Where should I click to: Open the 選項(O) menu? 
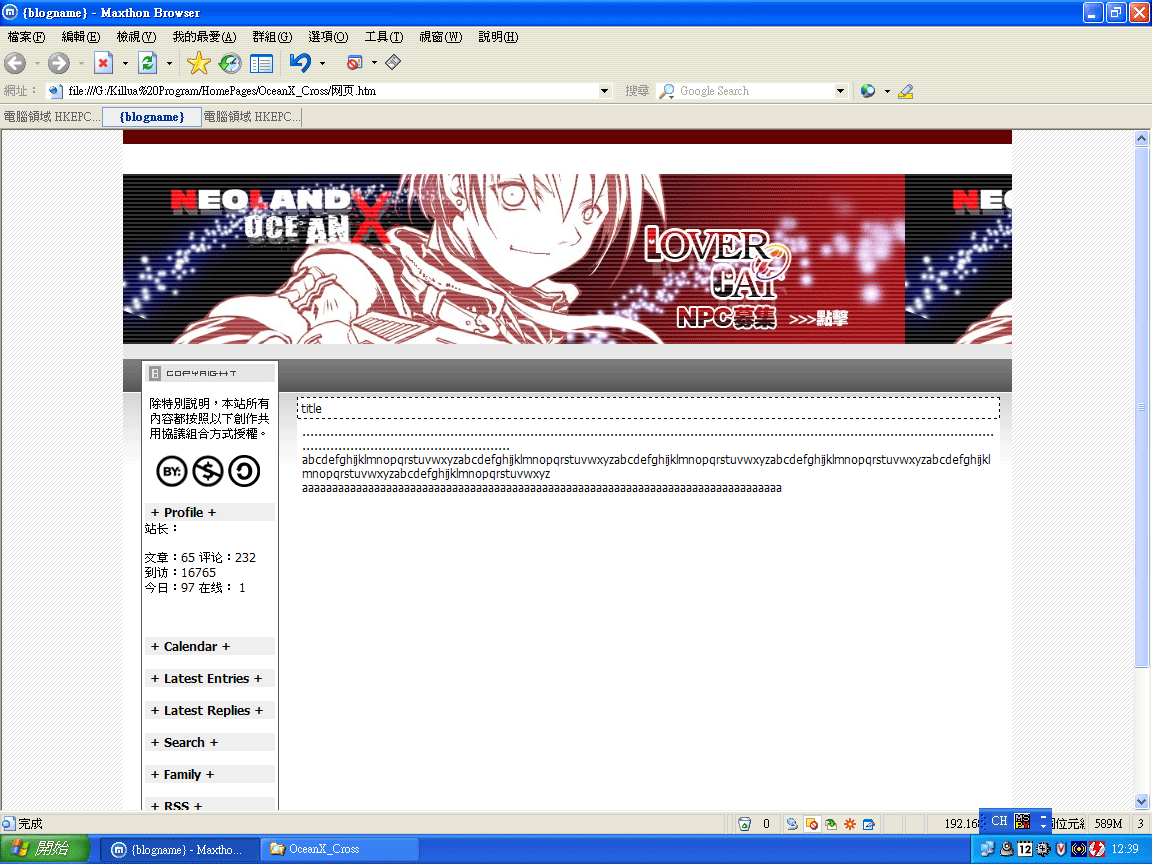(x=328, y=37)
